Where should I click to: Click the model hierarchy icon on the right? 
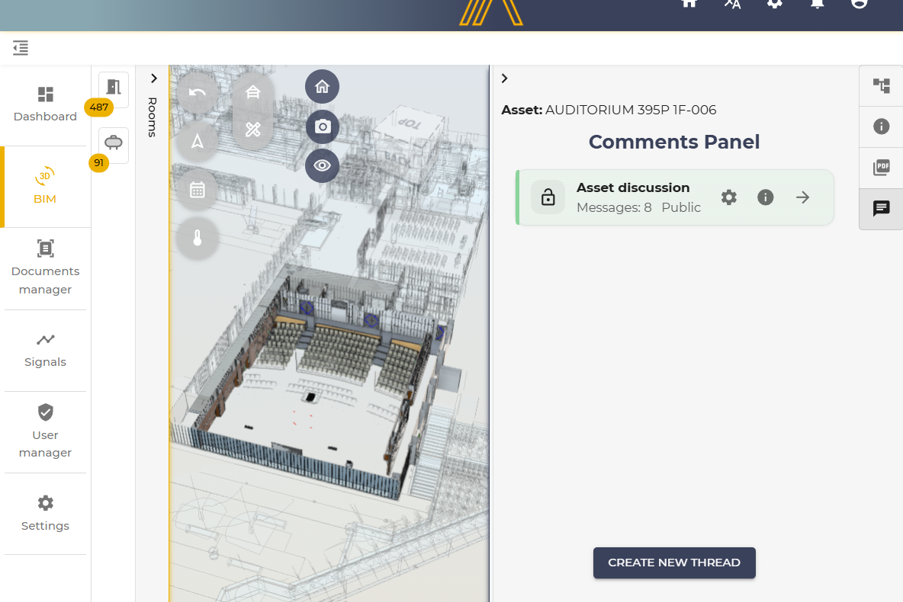click(880, 86)
